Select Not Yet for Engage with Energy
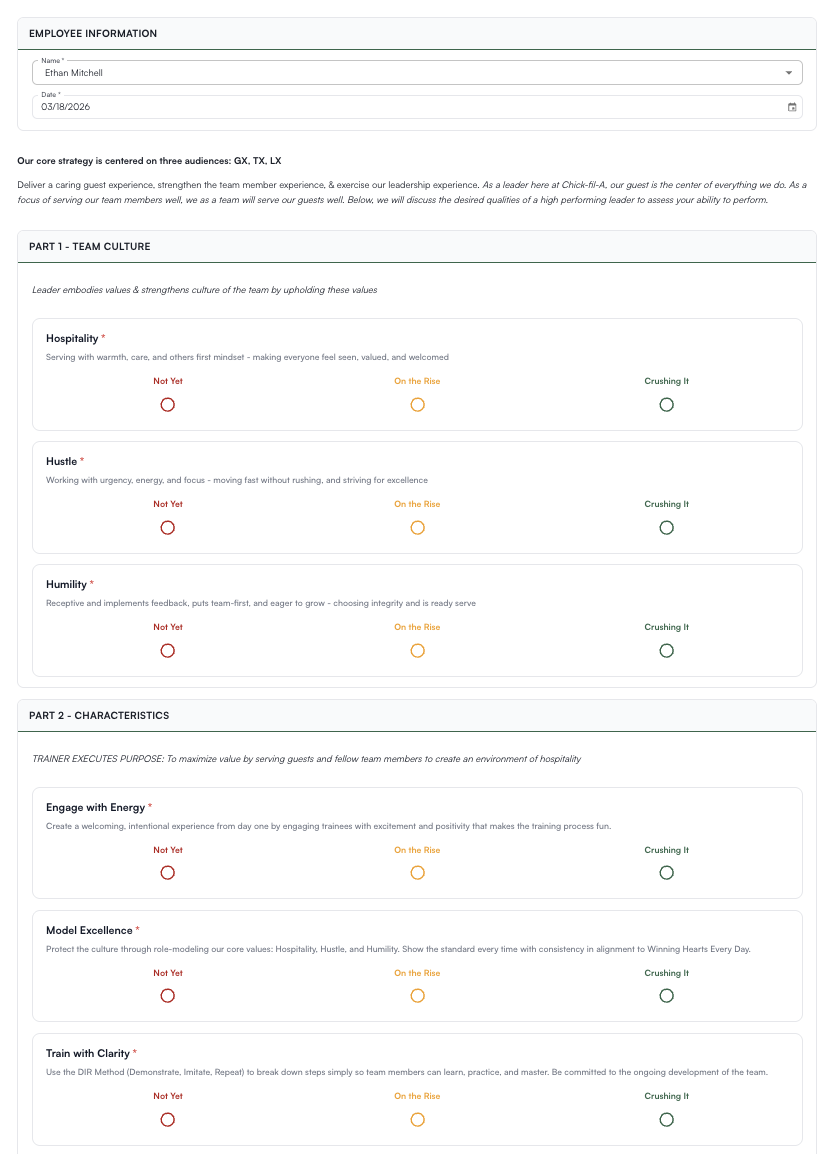 tap(167, 872)
